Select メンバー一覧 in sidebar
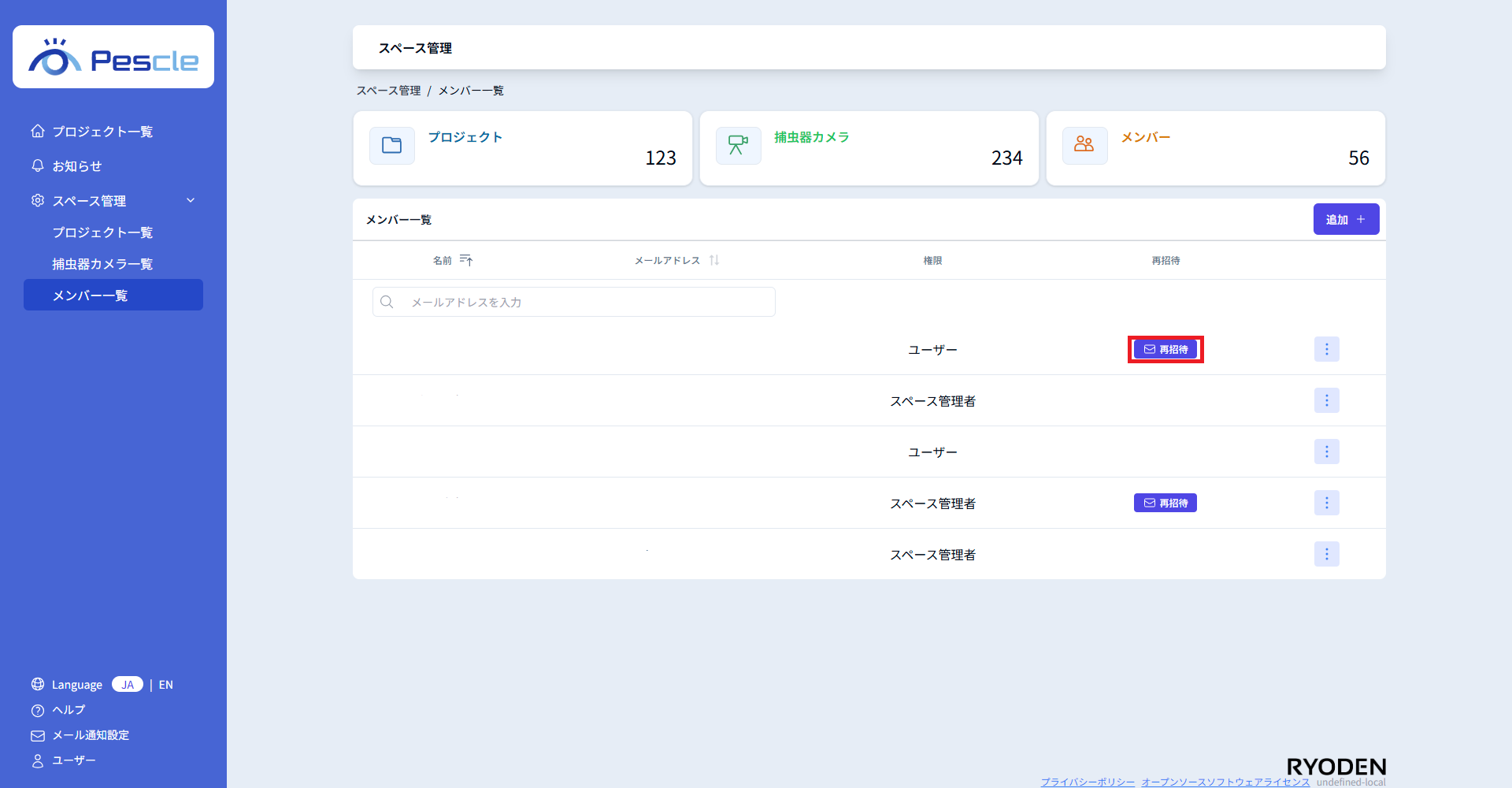1512x788 pixels. coord(113,295)
